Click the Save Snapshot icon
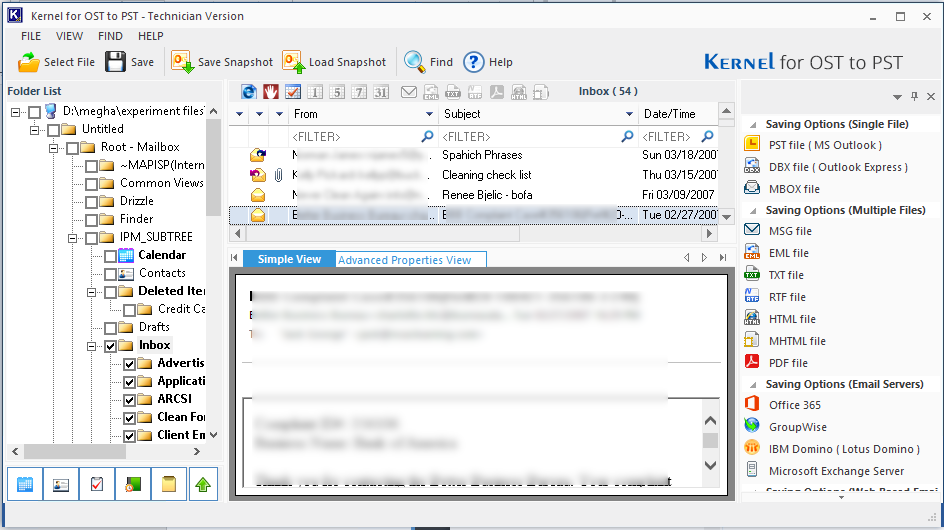Viewport: 944px width, 530px height. point(182,62)
